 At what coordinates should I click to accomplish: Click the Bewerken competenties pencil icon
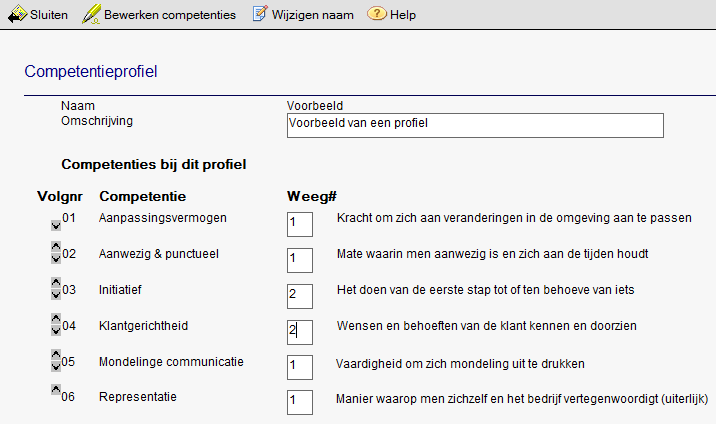(92, 15)
